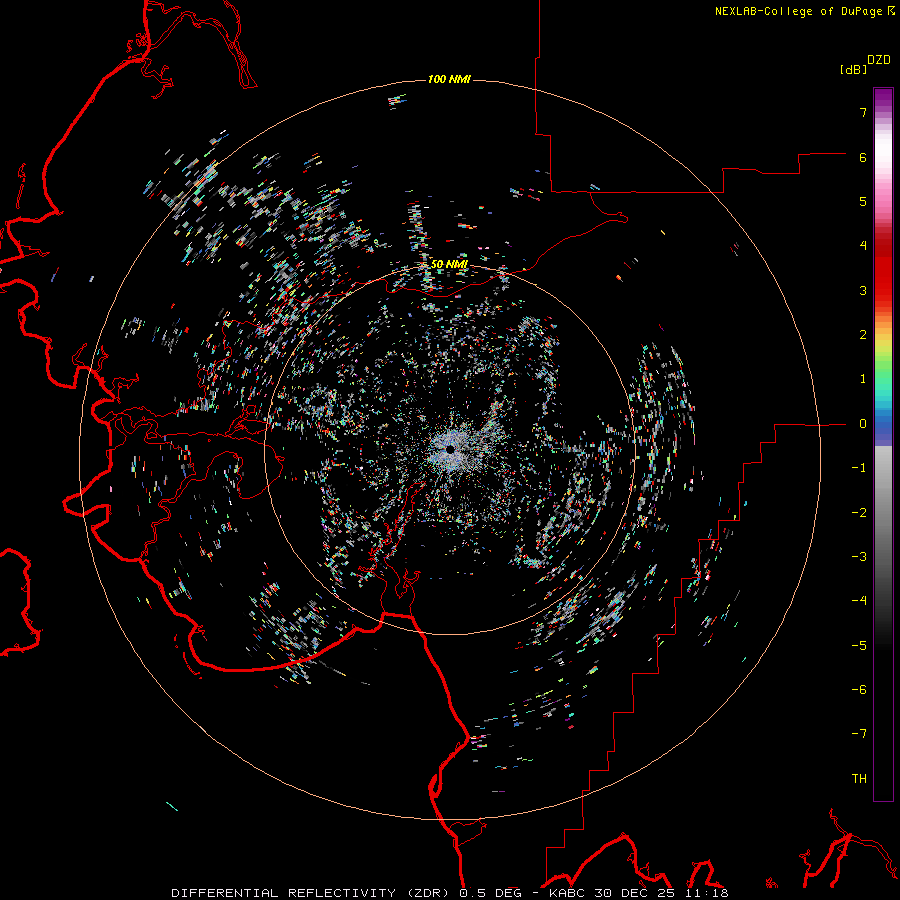The height and width of the screenshot is (900, 900).
Task: Click the 100 NMI range ring label
Action: coord(449,79)
